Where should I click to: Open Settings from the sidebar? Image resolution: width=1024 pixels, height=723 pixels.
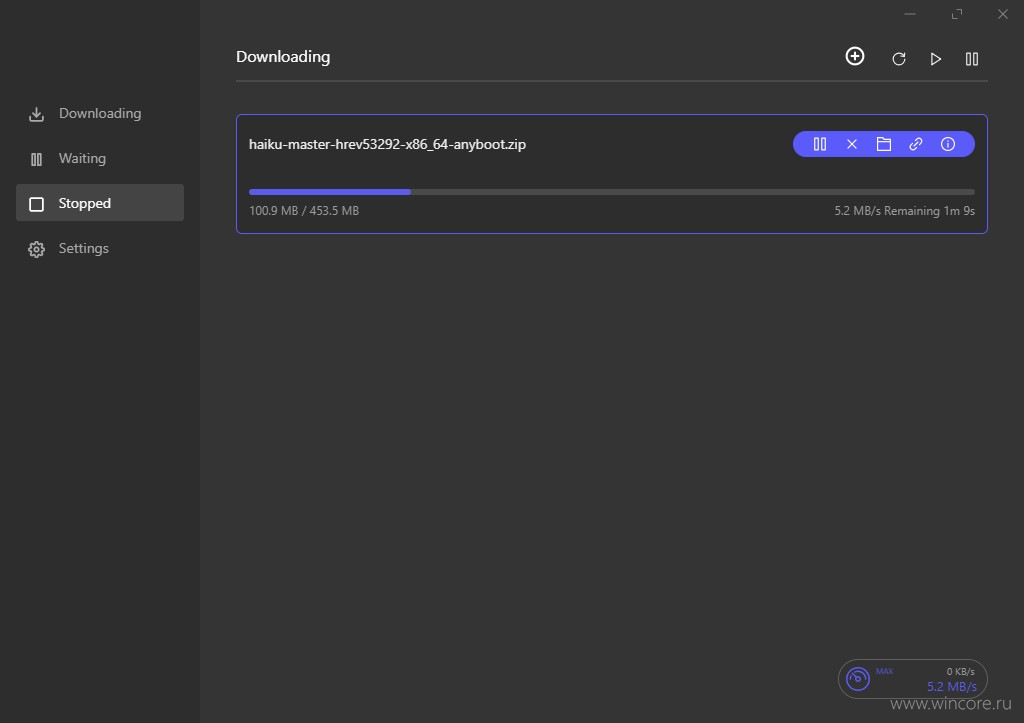tap(100, 248)
